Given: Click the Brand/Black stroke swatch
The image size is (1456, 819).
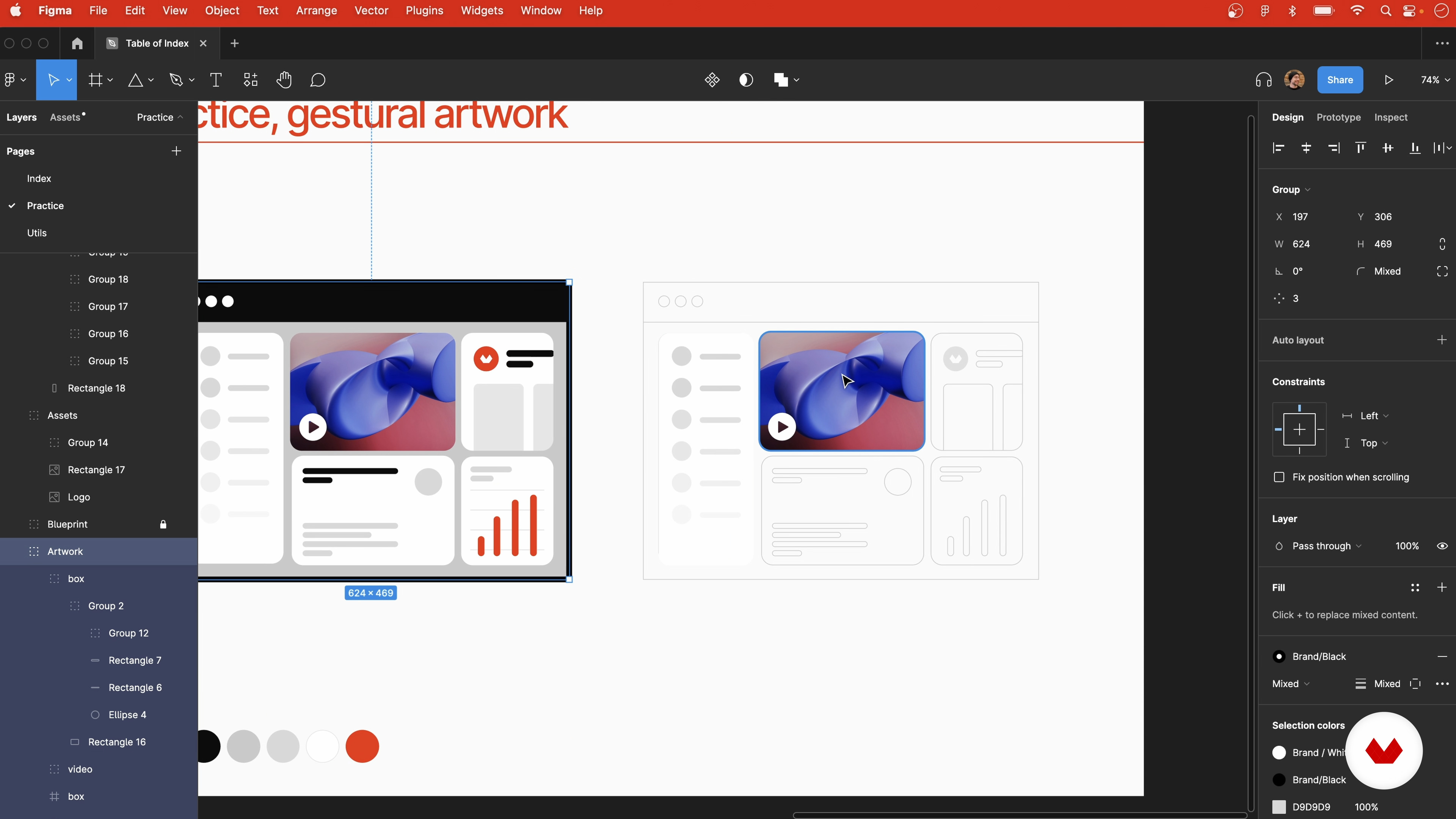Looking at the screenshot, I should (1279, 657).
